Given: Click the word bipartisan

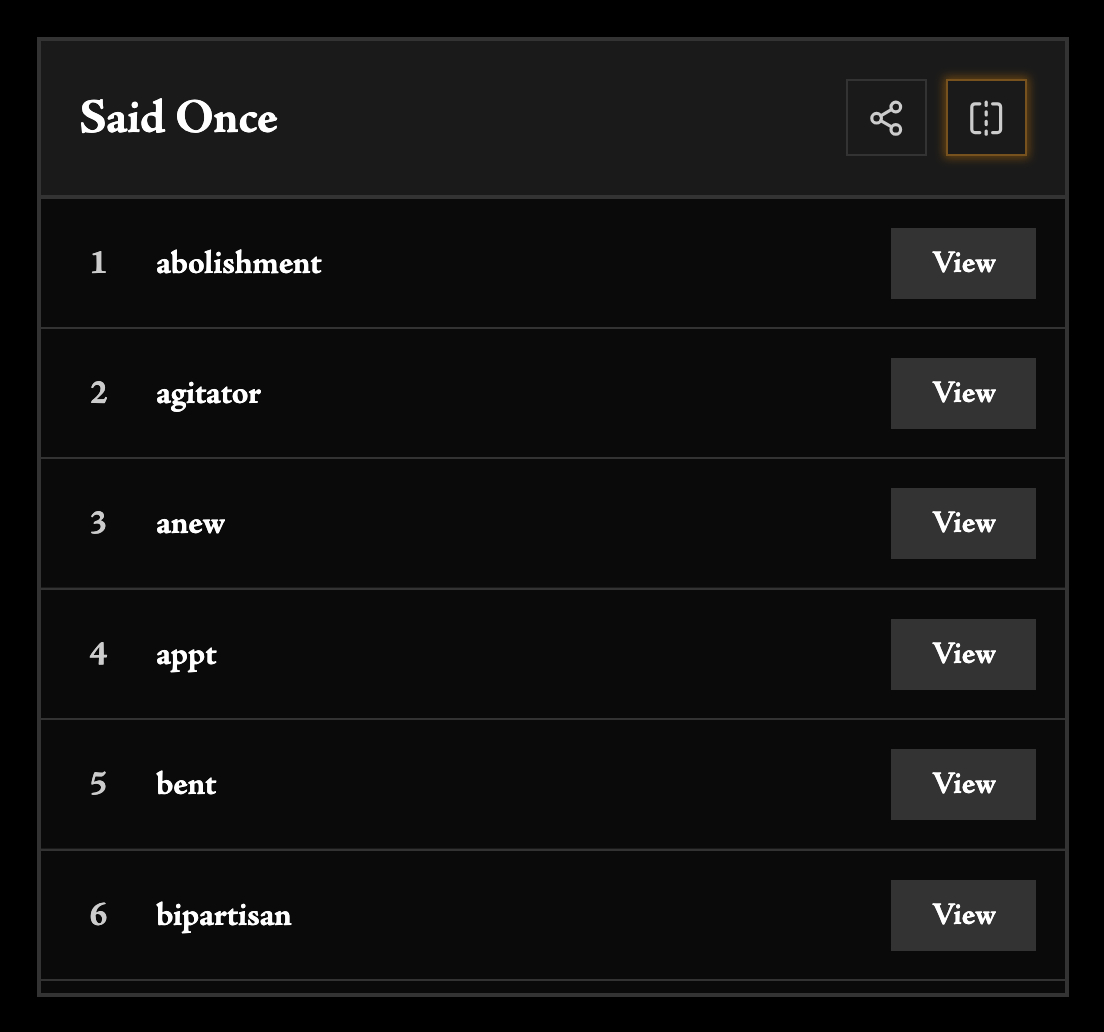Looking at the screenshot, I should pyautogui.click(x=224, y=915).
